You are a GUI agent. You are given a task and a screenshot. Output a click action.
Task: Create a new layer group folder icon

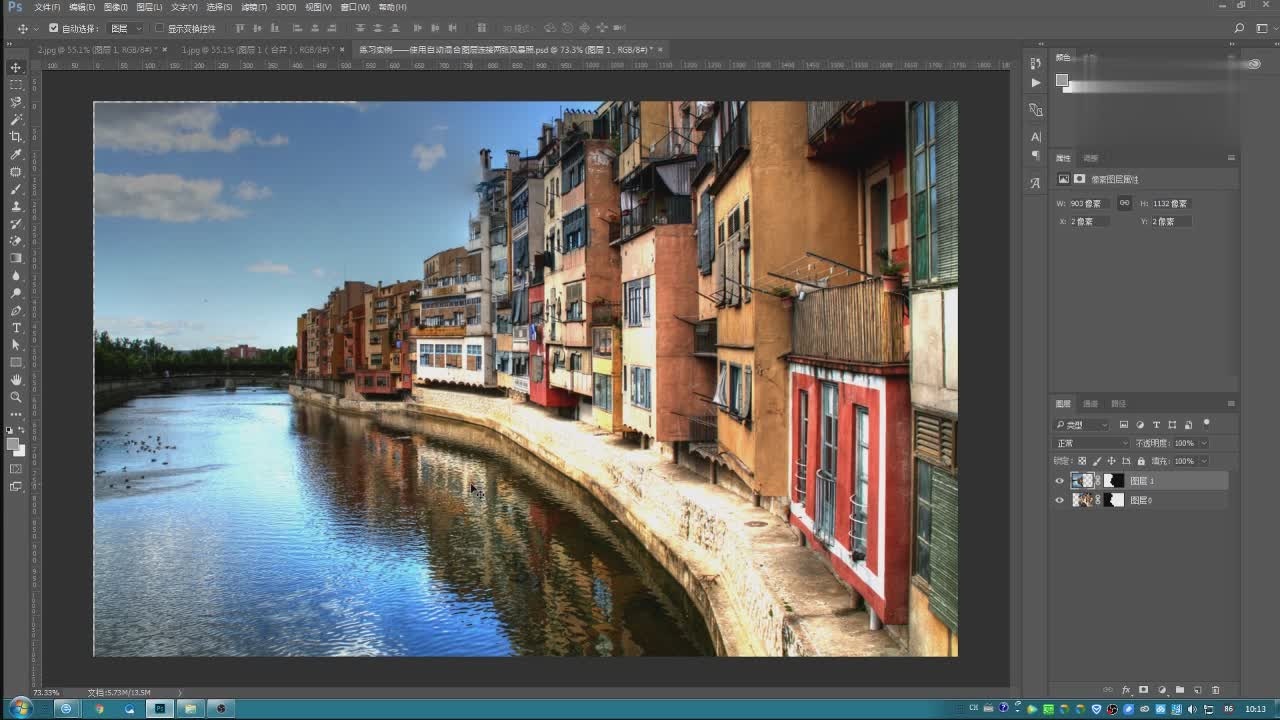click(1180, 690)
